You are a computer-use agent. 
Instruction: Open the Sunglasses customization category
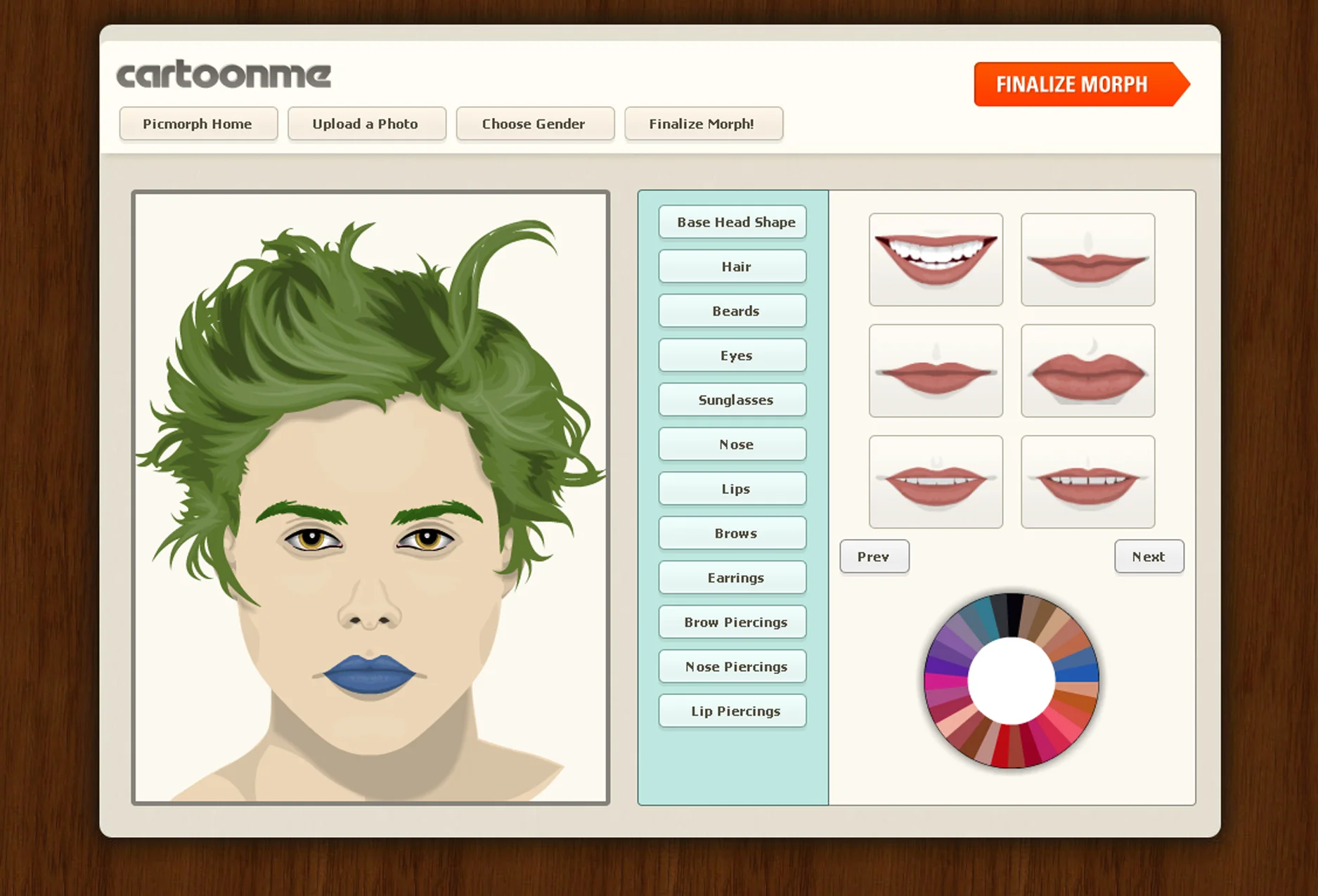[x=732, y=399]
